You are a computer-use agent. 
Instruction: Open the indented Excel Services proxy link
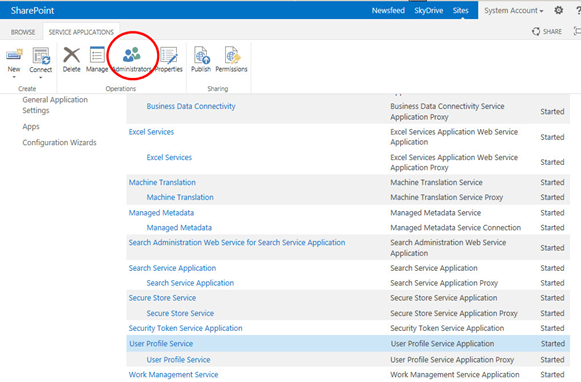point(169,157)
